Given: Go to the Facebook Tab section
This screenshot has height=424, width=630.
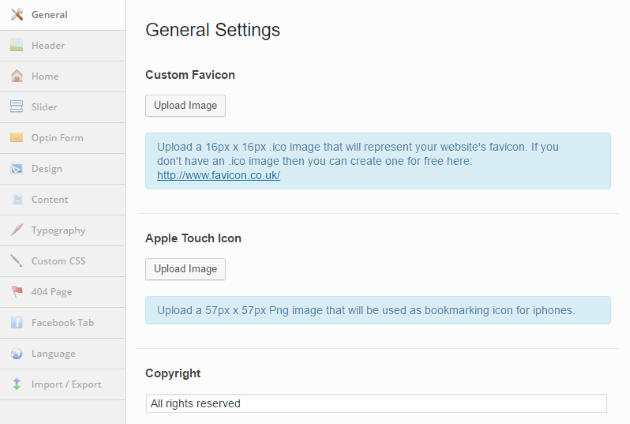Looking at the screenshot, I should [x=63, y=323].
